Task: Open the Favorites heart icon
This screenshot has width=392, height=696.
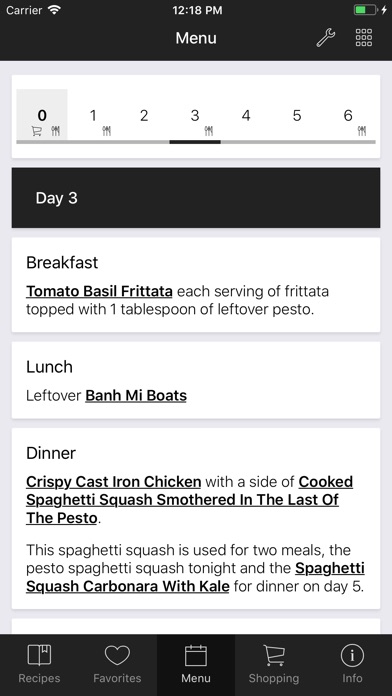Action: click(x=117, y=655)
